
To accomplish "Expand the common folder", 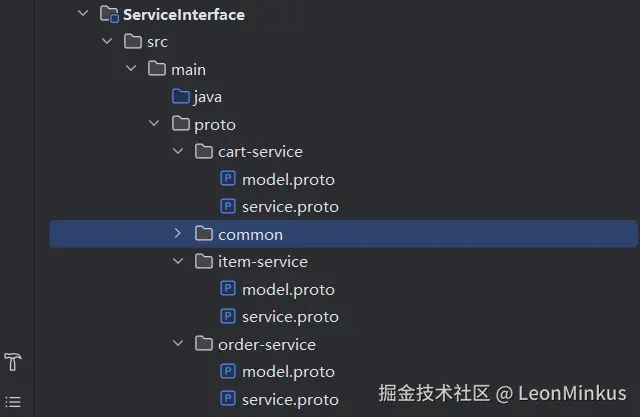I will tap(178, 234).
